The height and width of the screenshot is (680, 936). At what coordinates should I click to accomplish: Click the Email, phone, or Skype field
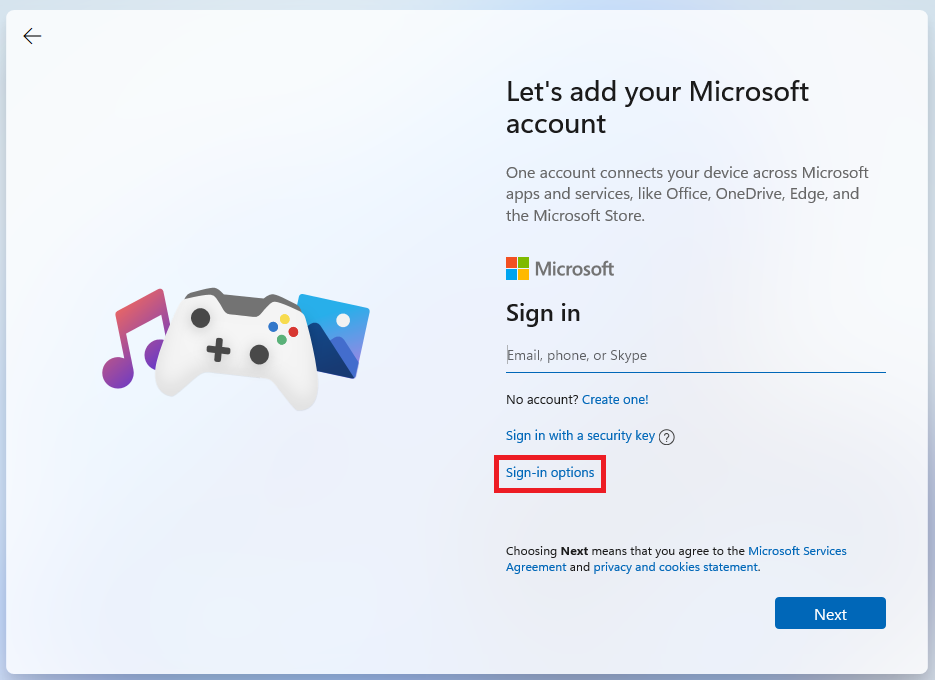[695, 356]
